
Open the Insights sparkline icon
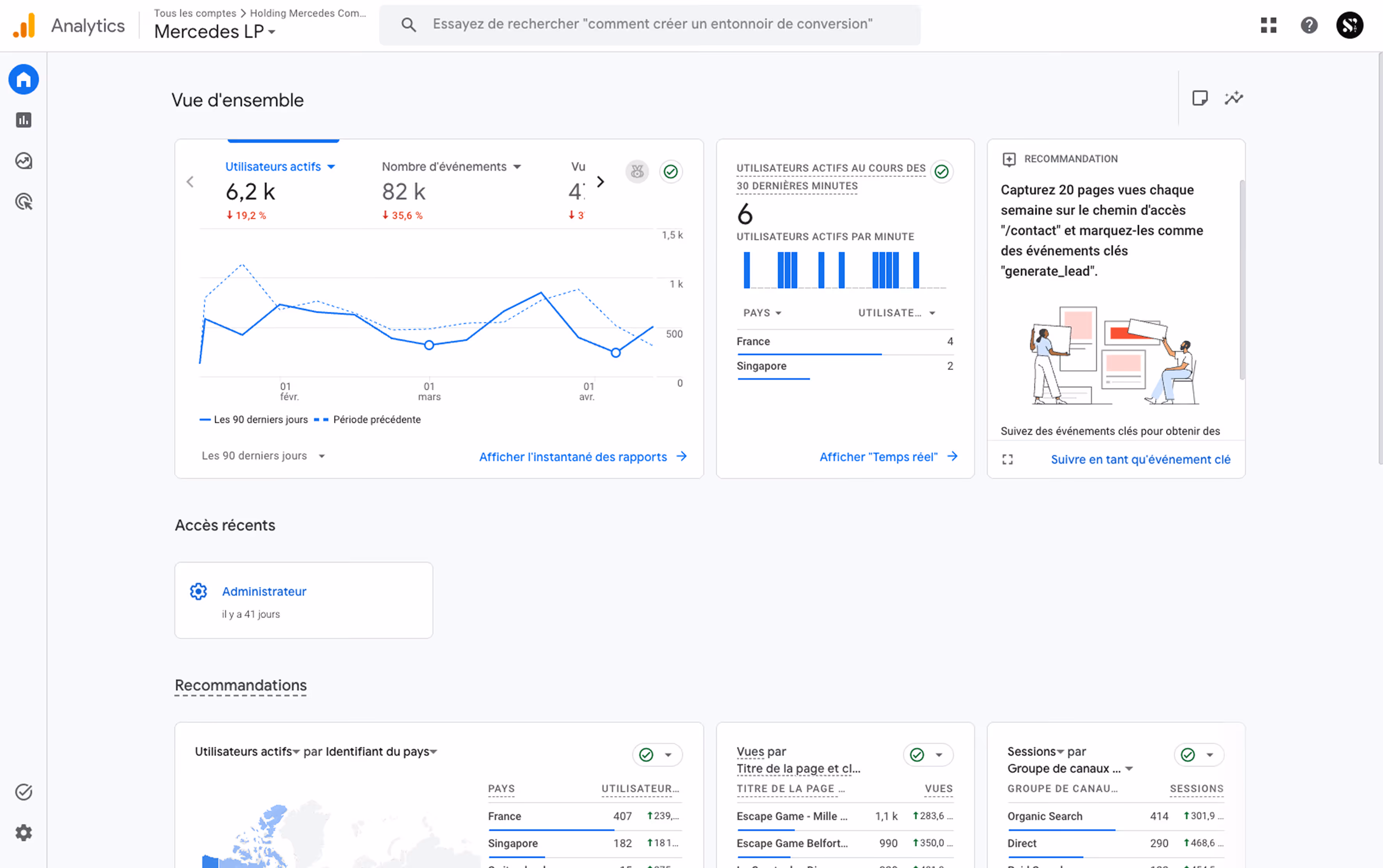(x=1233, y=98)
